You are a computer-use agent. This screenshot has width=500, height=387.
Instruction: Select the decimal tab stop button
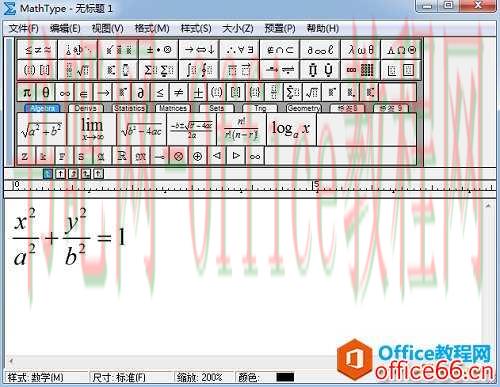(98, 174)
